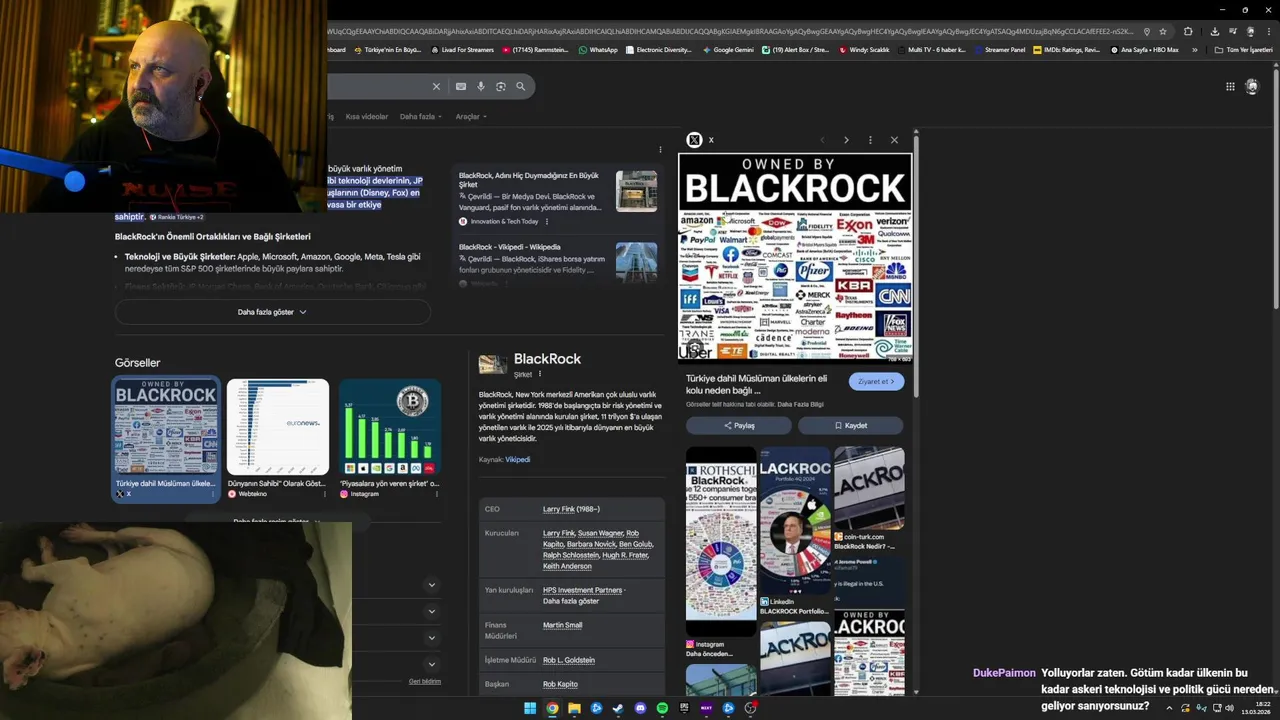
Task: Open volume control in system tray
Action: [1229, 708]
